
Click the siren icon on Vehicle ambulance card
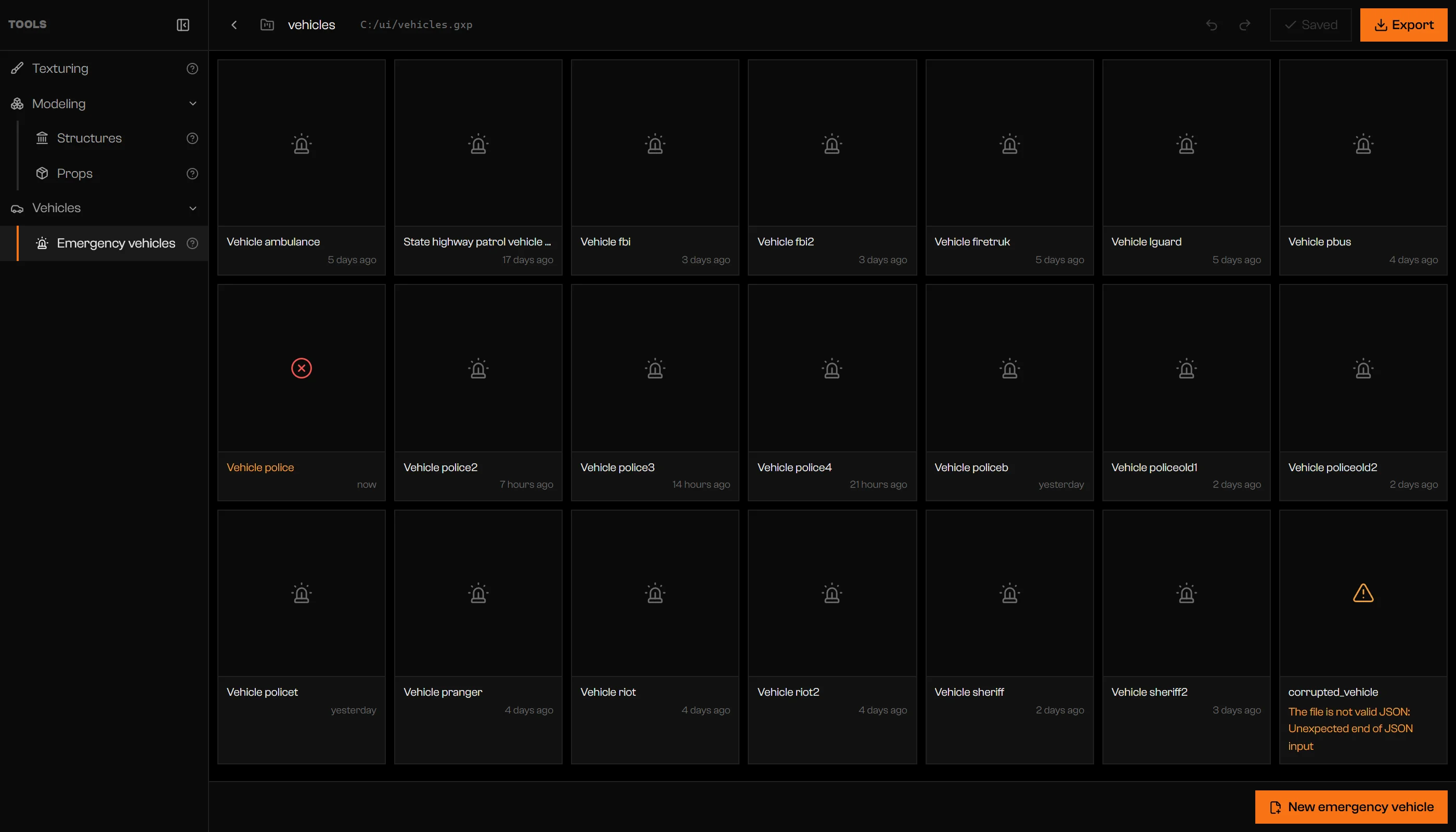pos(302,144)
